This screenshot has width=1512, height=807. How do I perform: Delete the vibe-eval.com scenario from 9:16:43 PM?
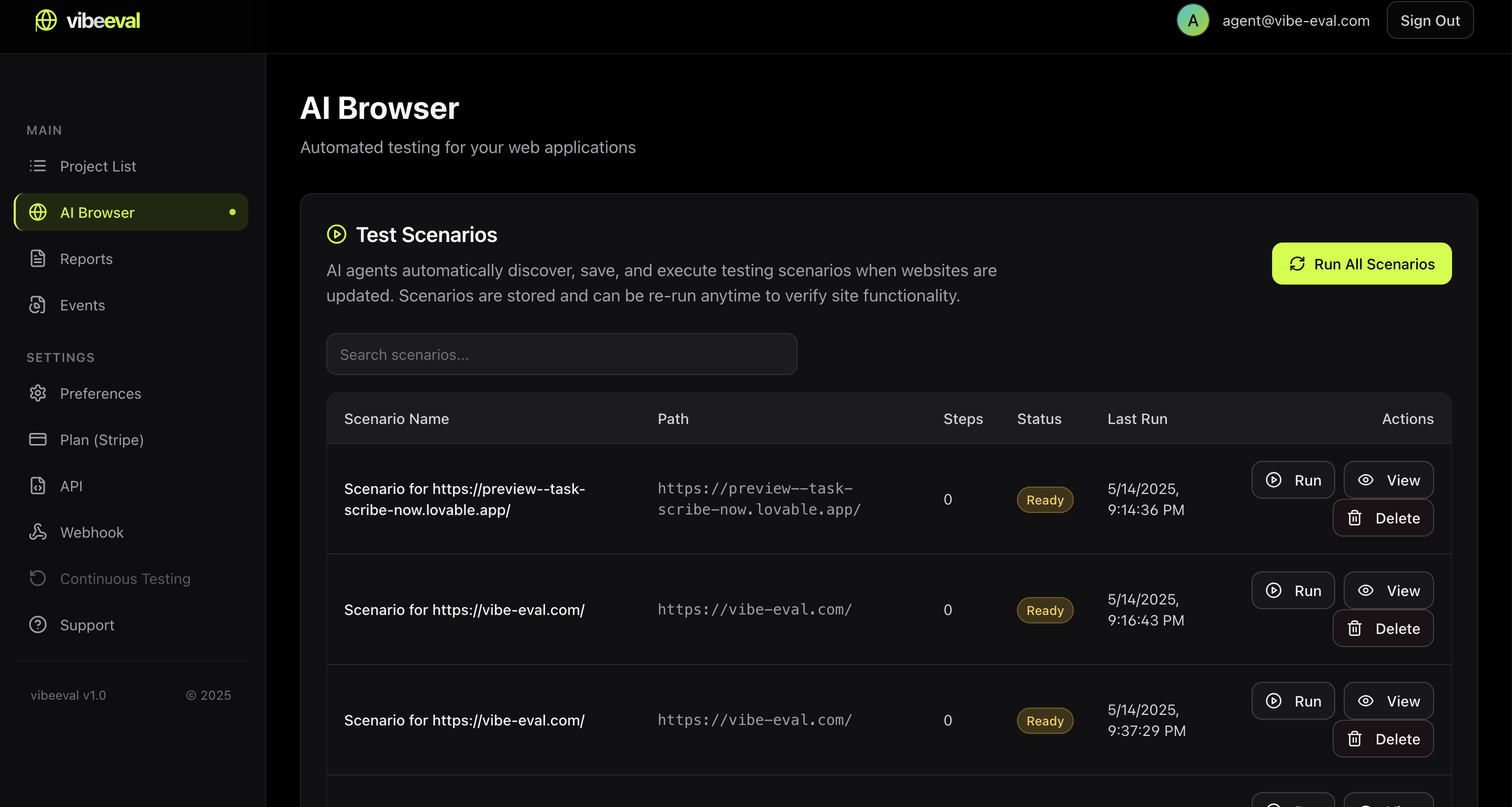pos(1383,629)
